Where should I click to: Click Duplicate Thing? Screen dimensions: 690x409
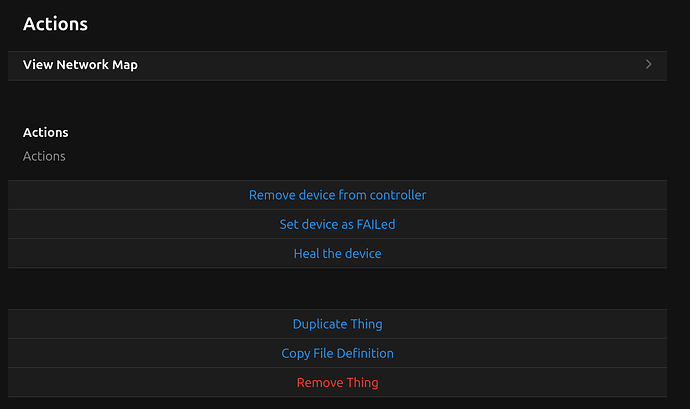337,324
